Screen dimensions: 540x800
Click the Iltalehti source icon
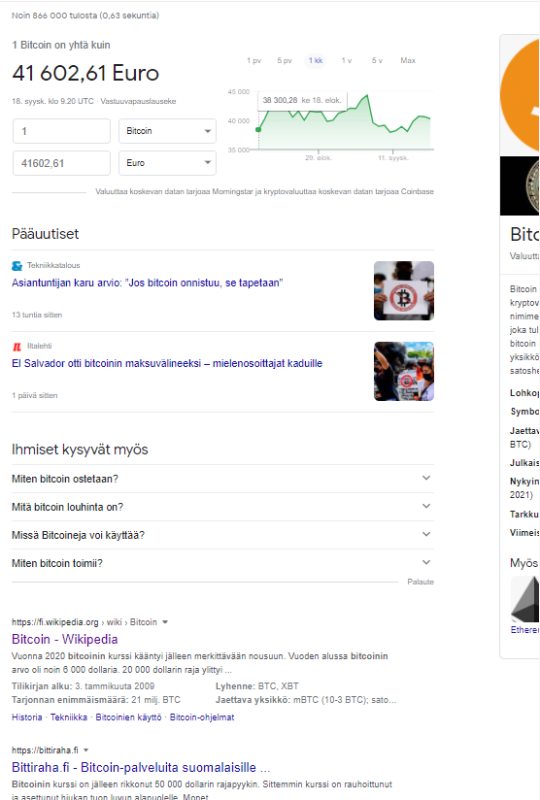pyautogui.click(x=17, y=346)
